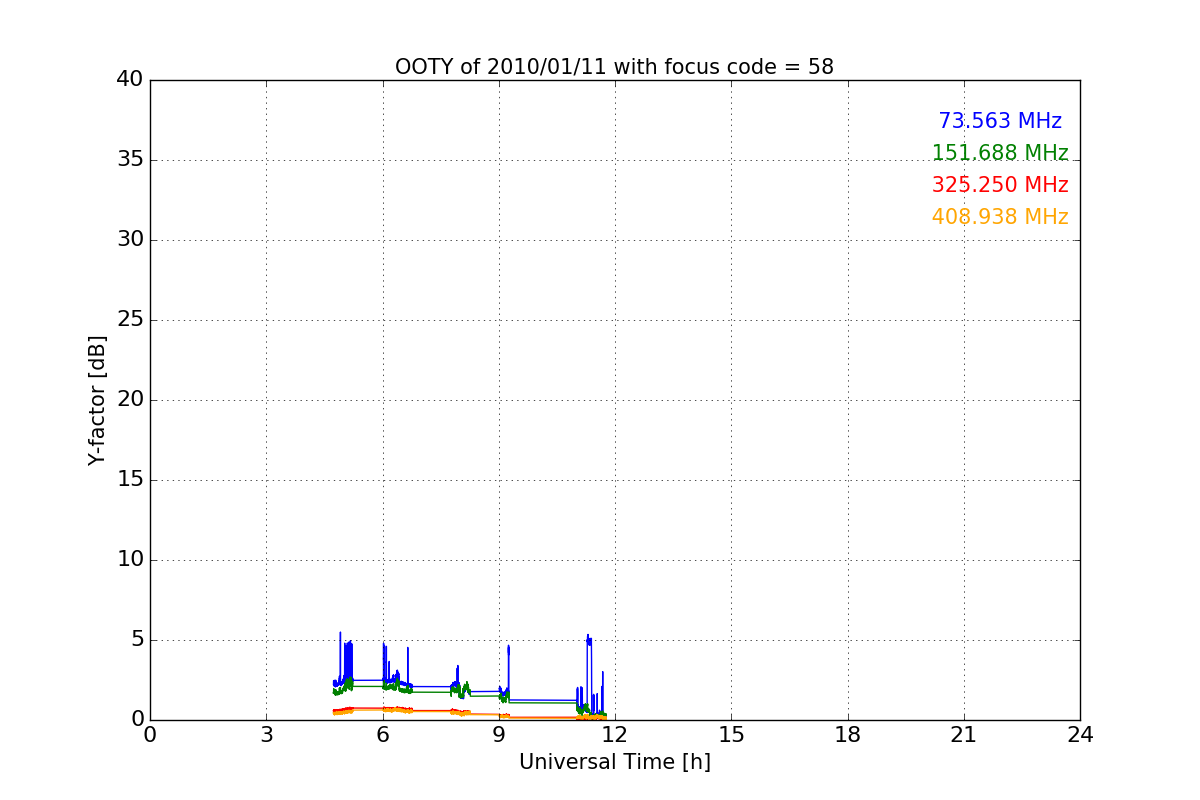Click the plot title mentioning focus code 58
This screenshot has height=800, width=1200.
(614, 67)
